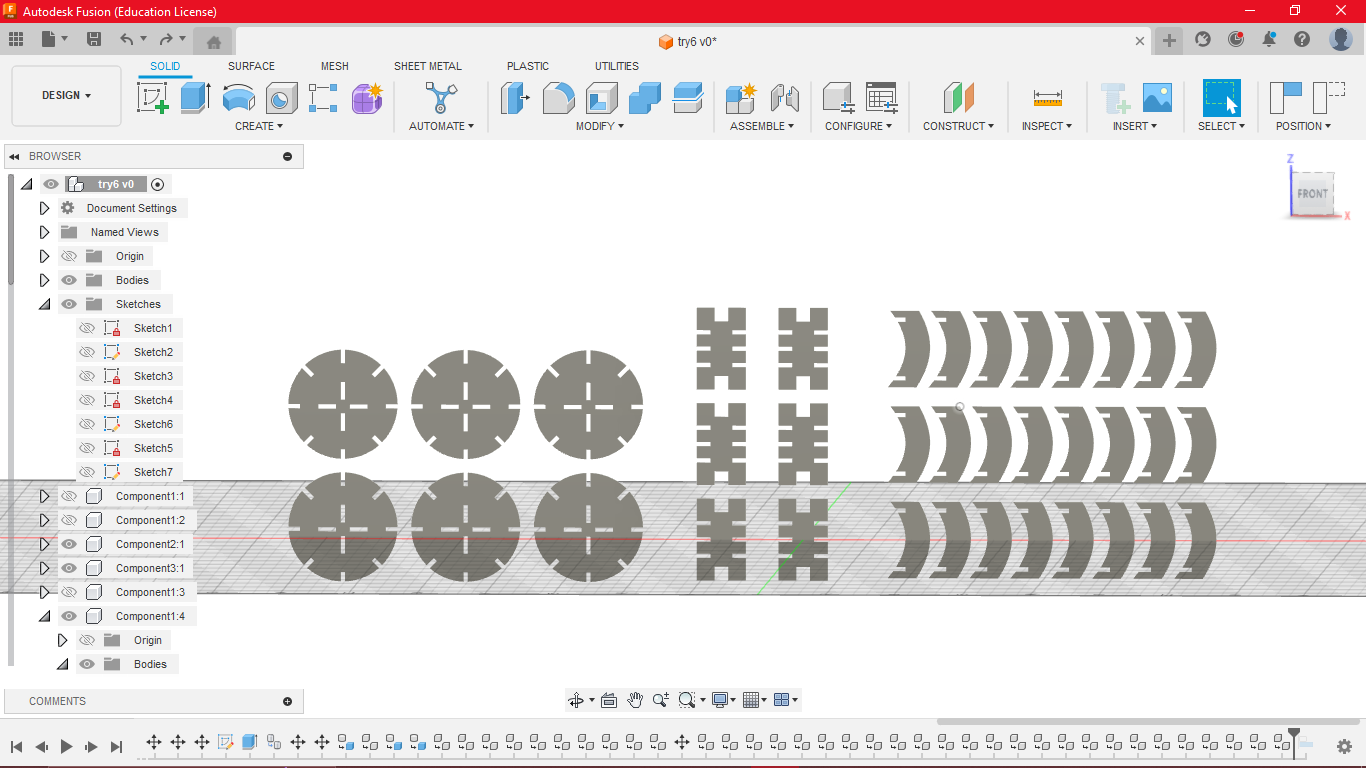The image size is (1366, 768).
Task: Select the Measure tool
Action: click(1048, 98)
